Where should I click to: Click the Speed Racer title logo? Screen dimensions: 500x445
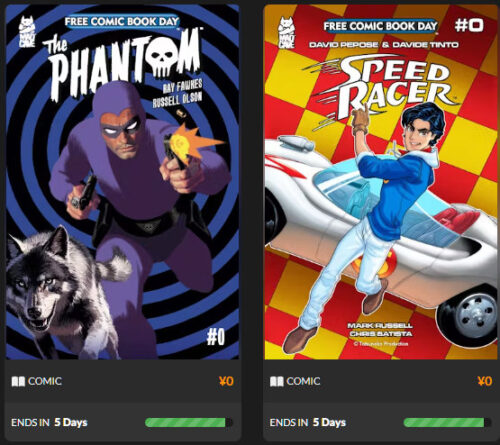383,87
